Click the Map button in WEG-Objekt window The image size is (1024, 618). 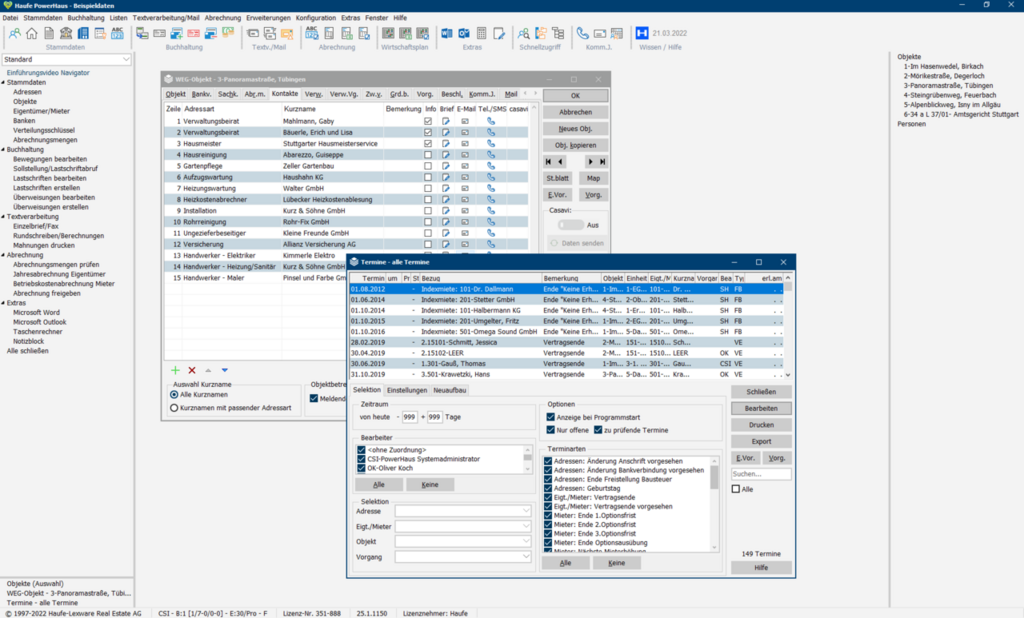(593, 178)
